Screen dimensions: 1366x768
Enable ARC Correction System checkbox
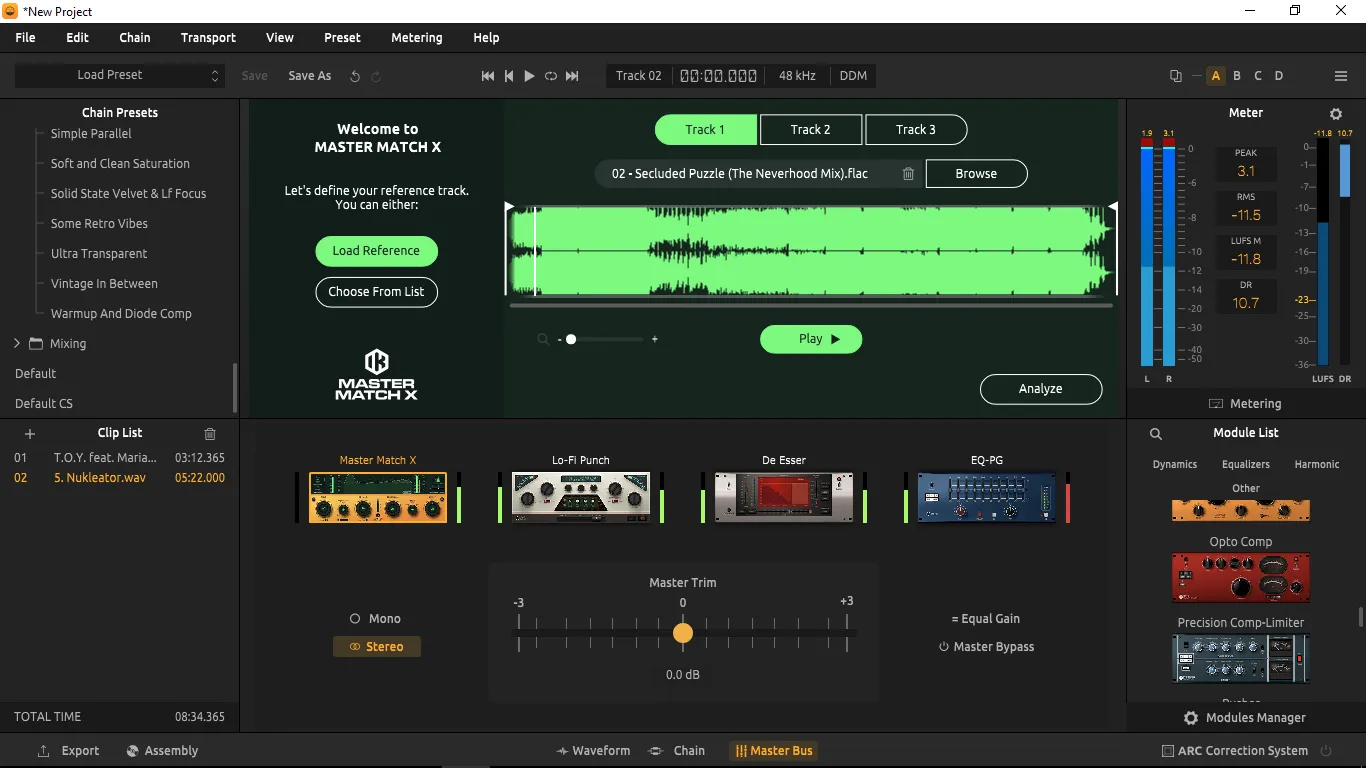pos(1168,751)
